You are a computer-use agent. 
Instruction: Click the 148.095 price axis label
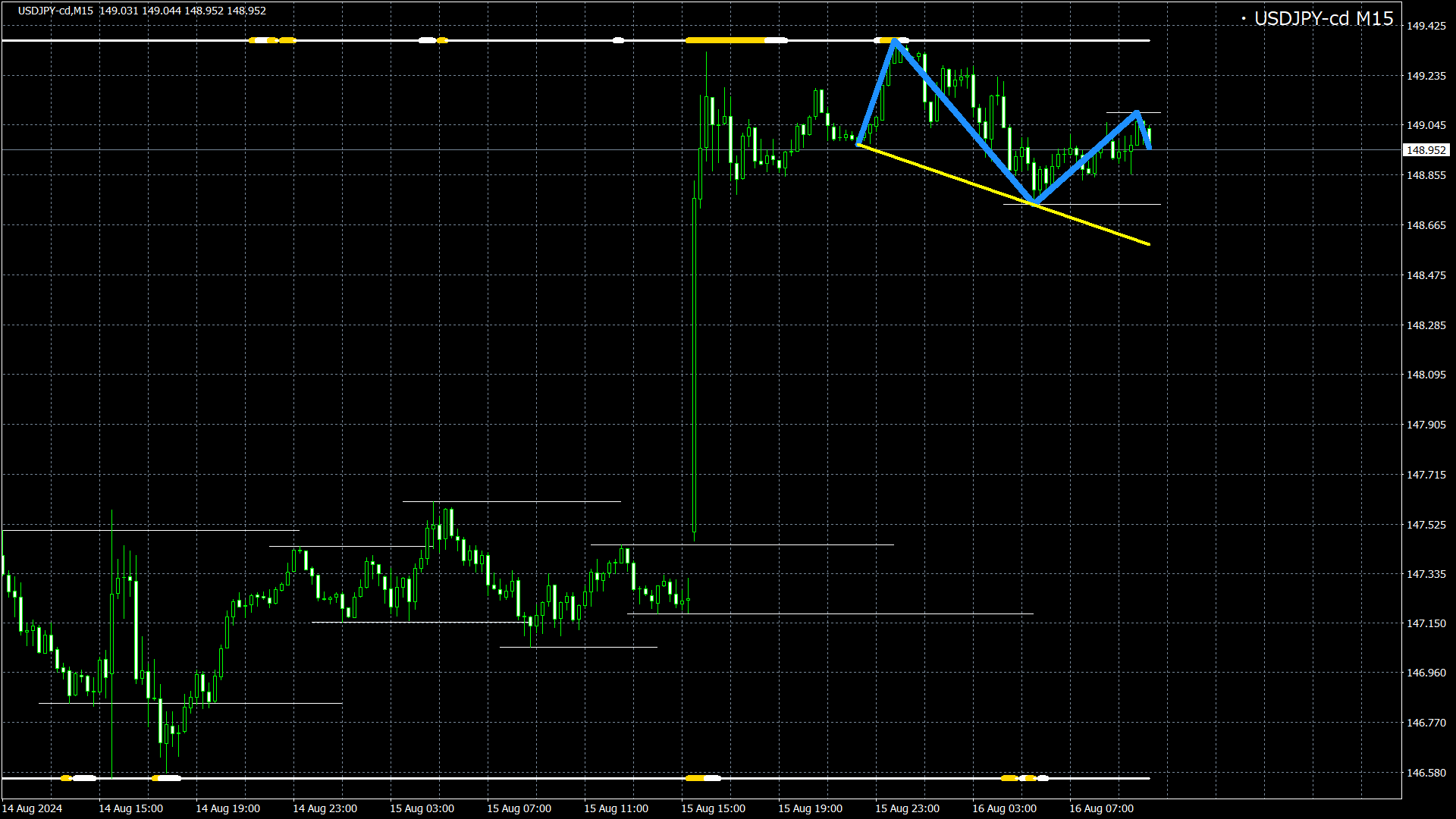click(1426, 375)
